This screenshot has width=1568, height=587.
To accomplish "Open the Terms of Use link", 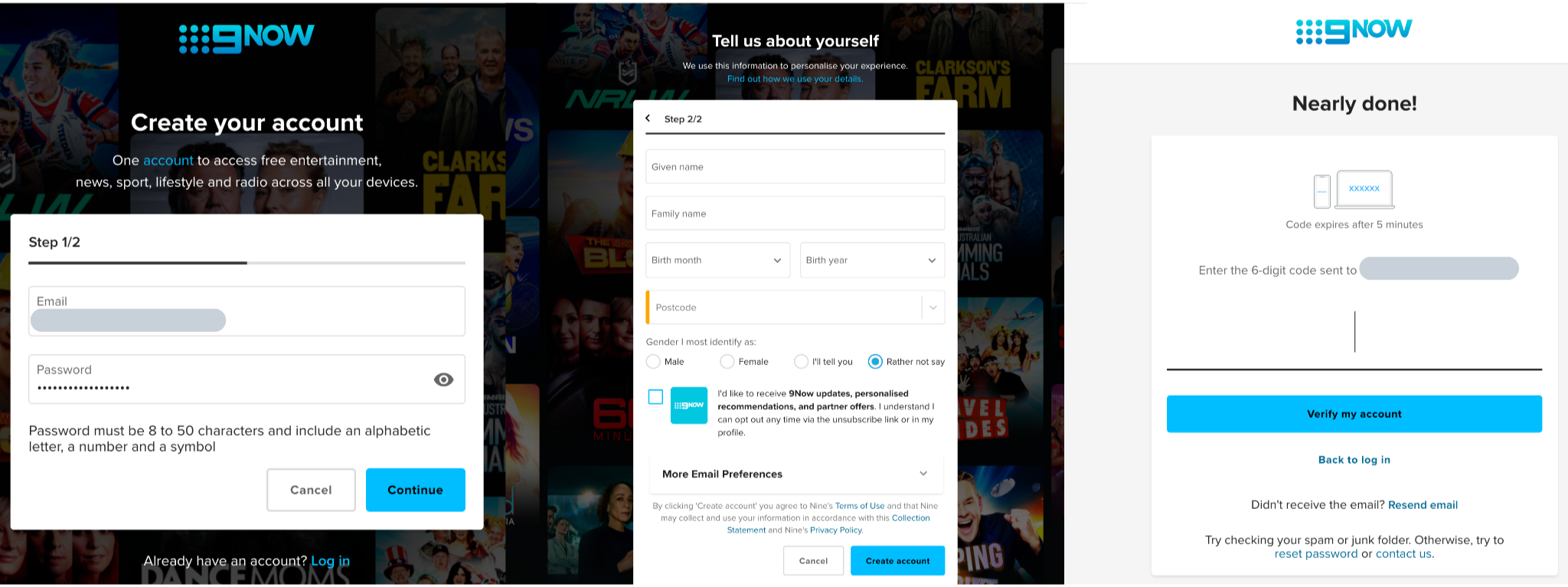I will click(860, 506).
